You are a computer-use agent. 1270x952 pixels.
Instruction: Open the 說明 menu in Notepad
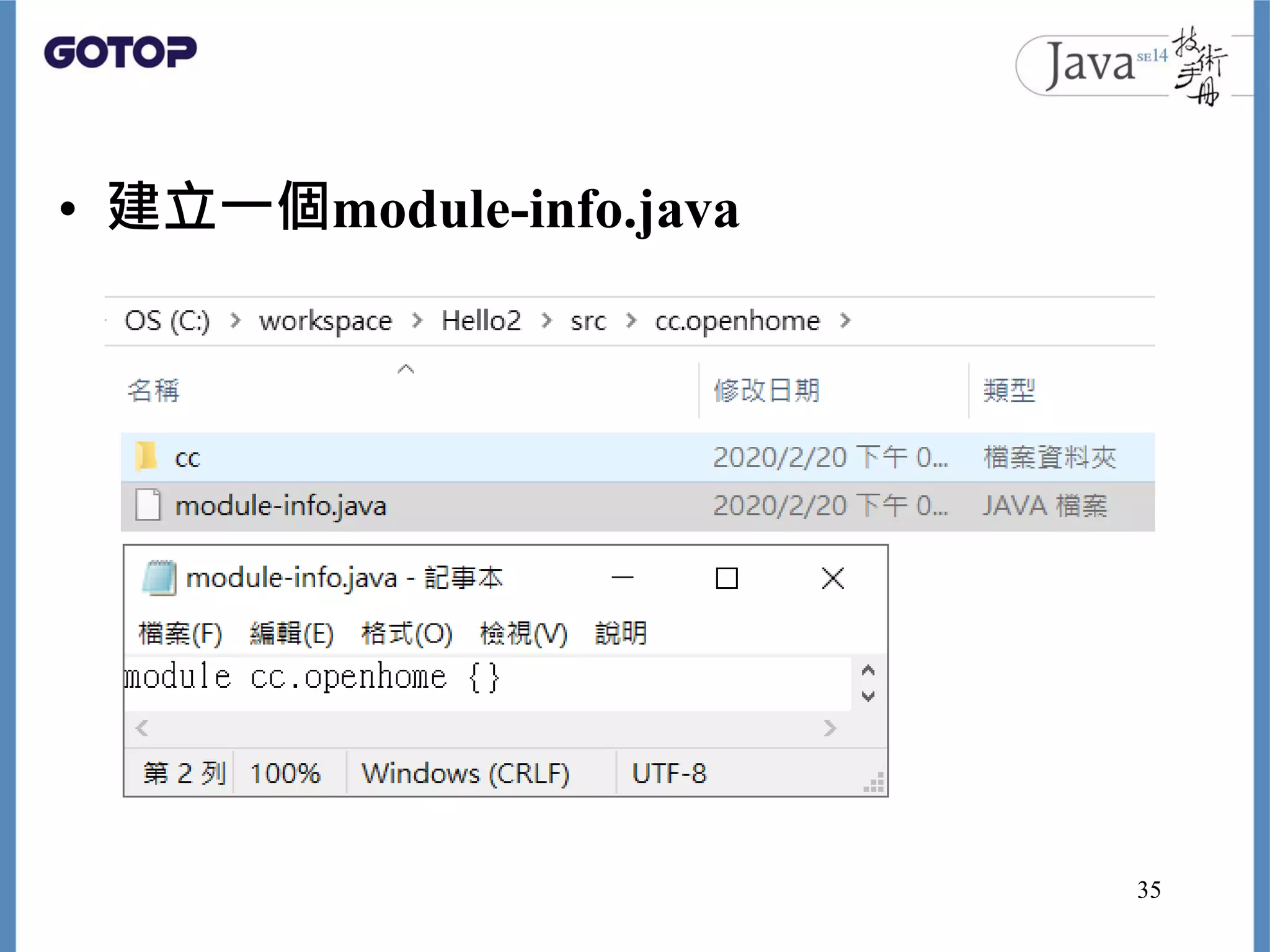(621, 633)
